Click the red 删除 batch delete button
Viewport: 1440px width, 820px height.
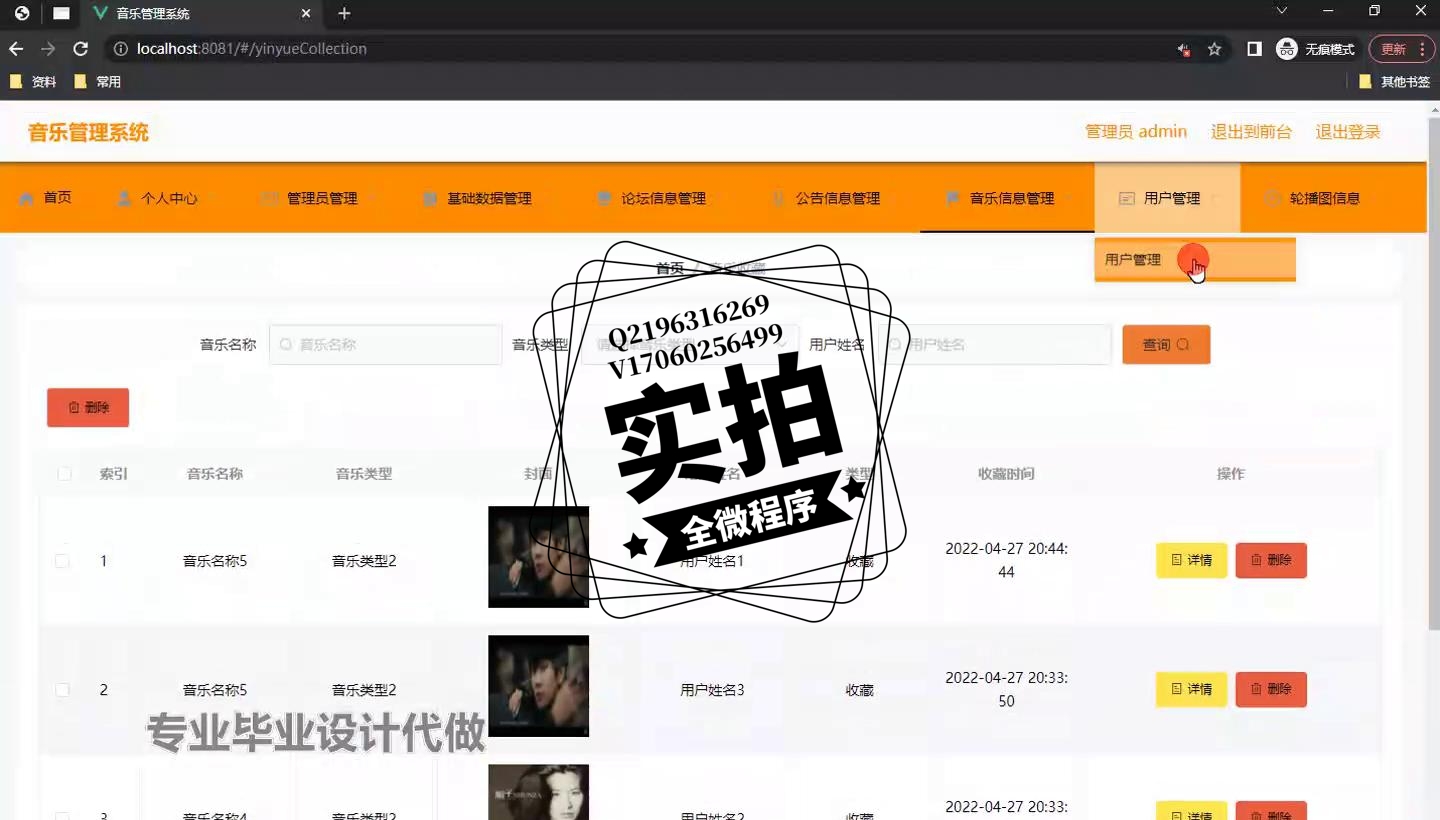88,408
